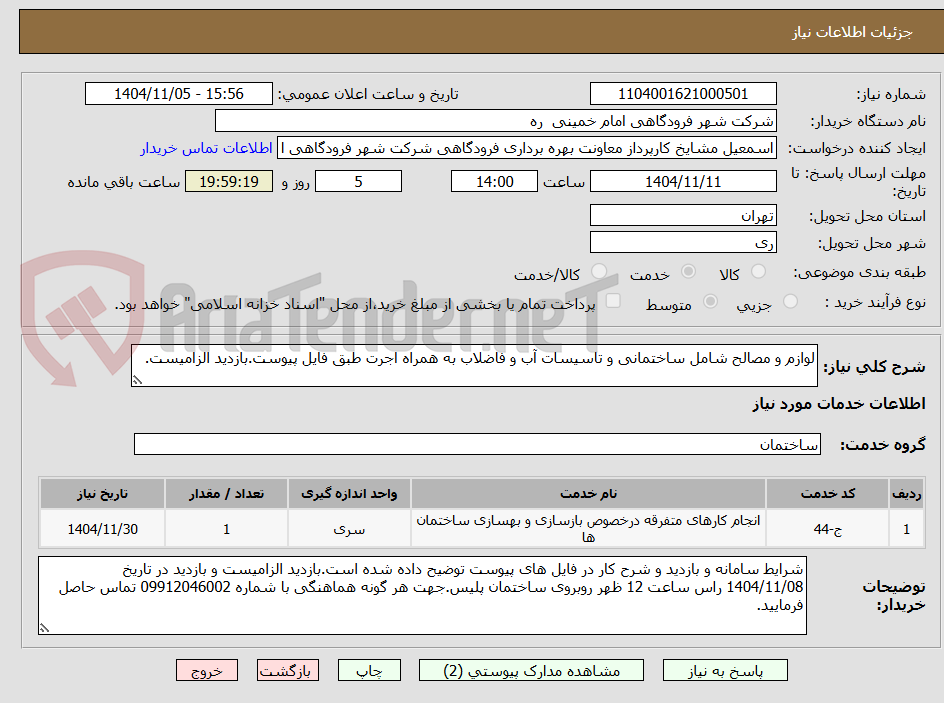Screen dimensions: 944x703
Task: Click the service name cell انجام کارهای متفرقه
Action: point(589,529)
